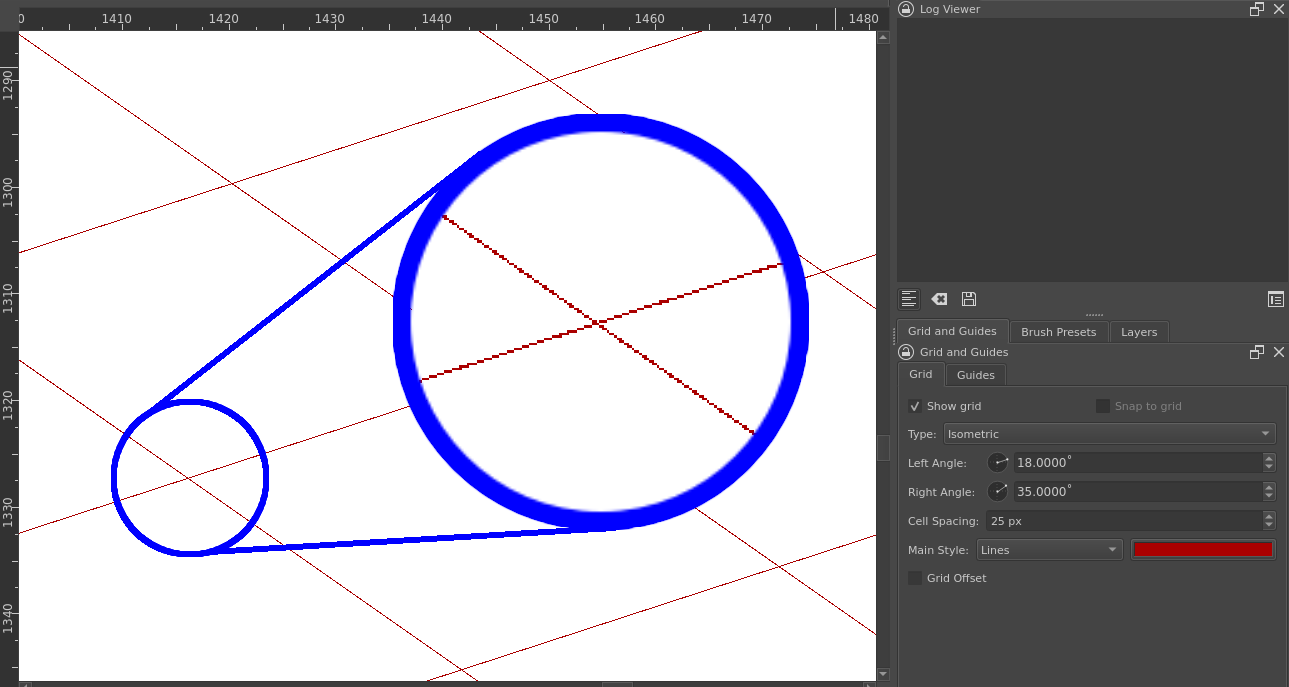Image resolution: width=1289 pixels, height=687 pixels.
Task: Clear the log in Log Viewer
Action: [x=939, y=299]
